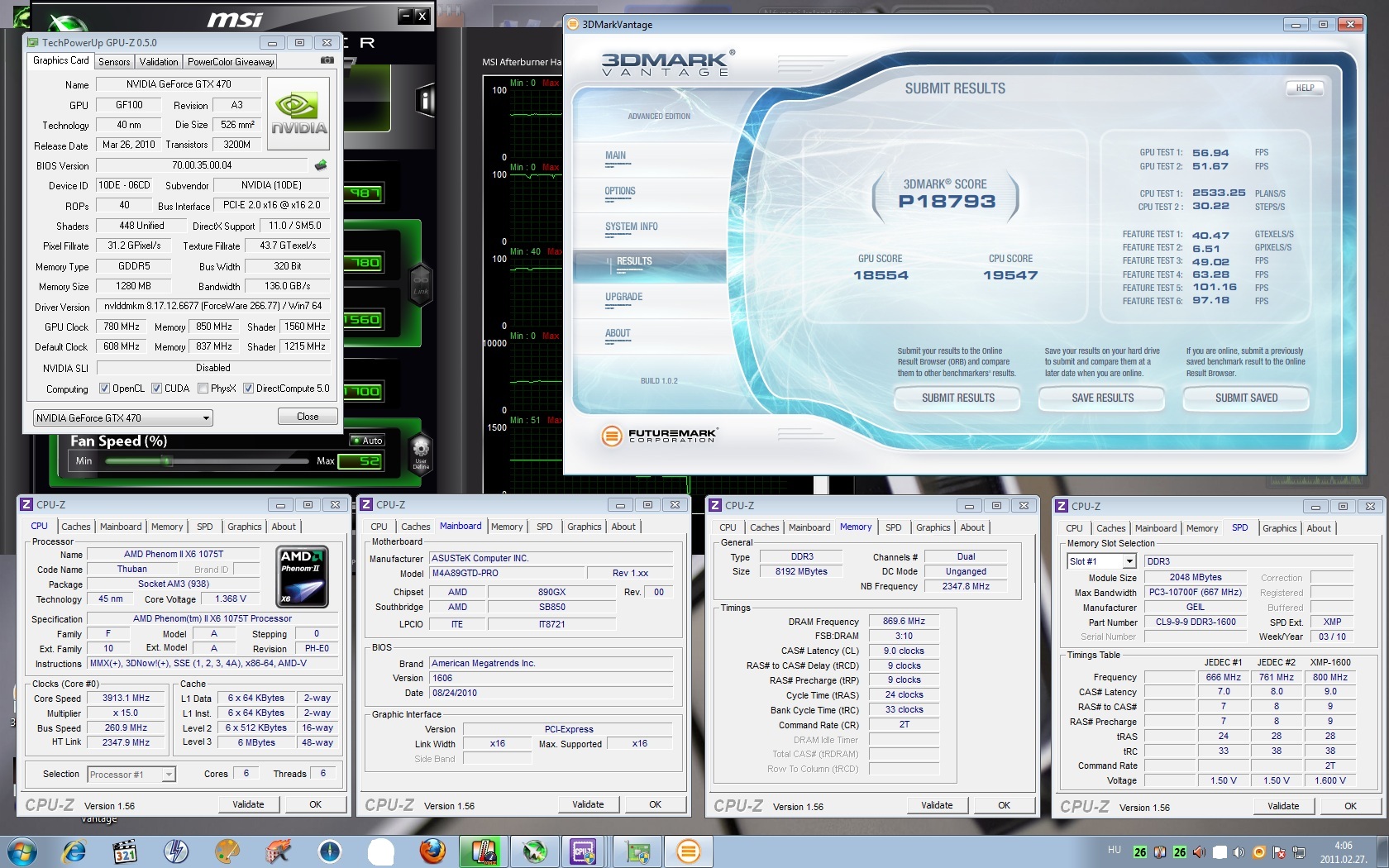
Task: Open Firefox from the taskbar
Action: pyautogui.click(x=432, y=851)
